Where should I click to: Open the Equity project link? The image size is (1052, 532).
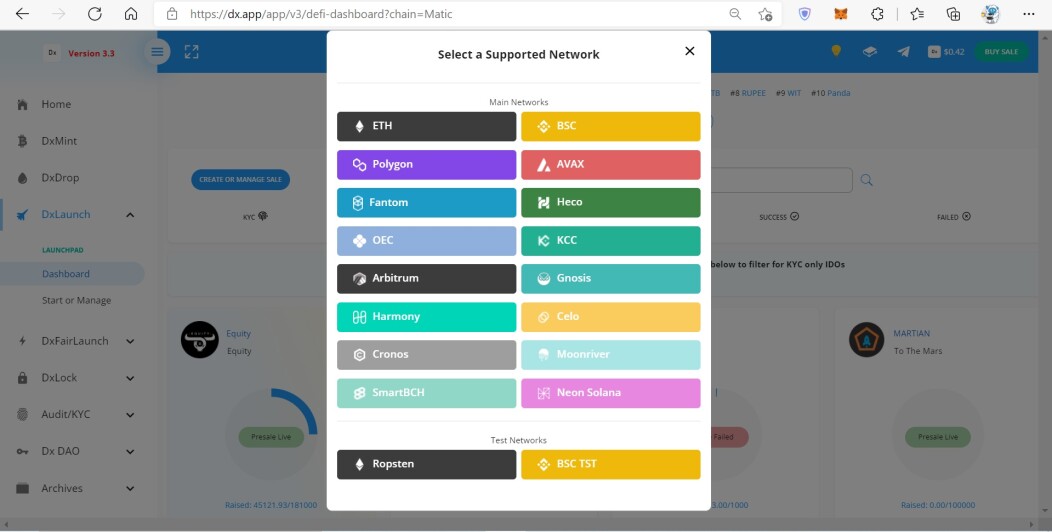(x=238, y=333)
